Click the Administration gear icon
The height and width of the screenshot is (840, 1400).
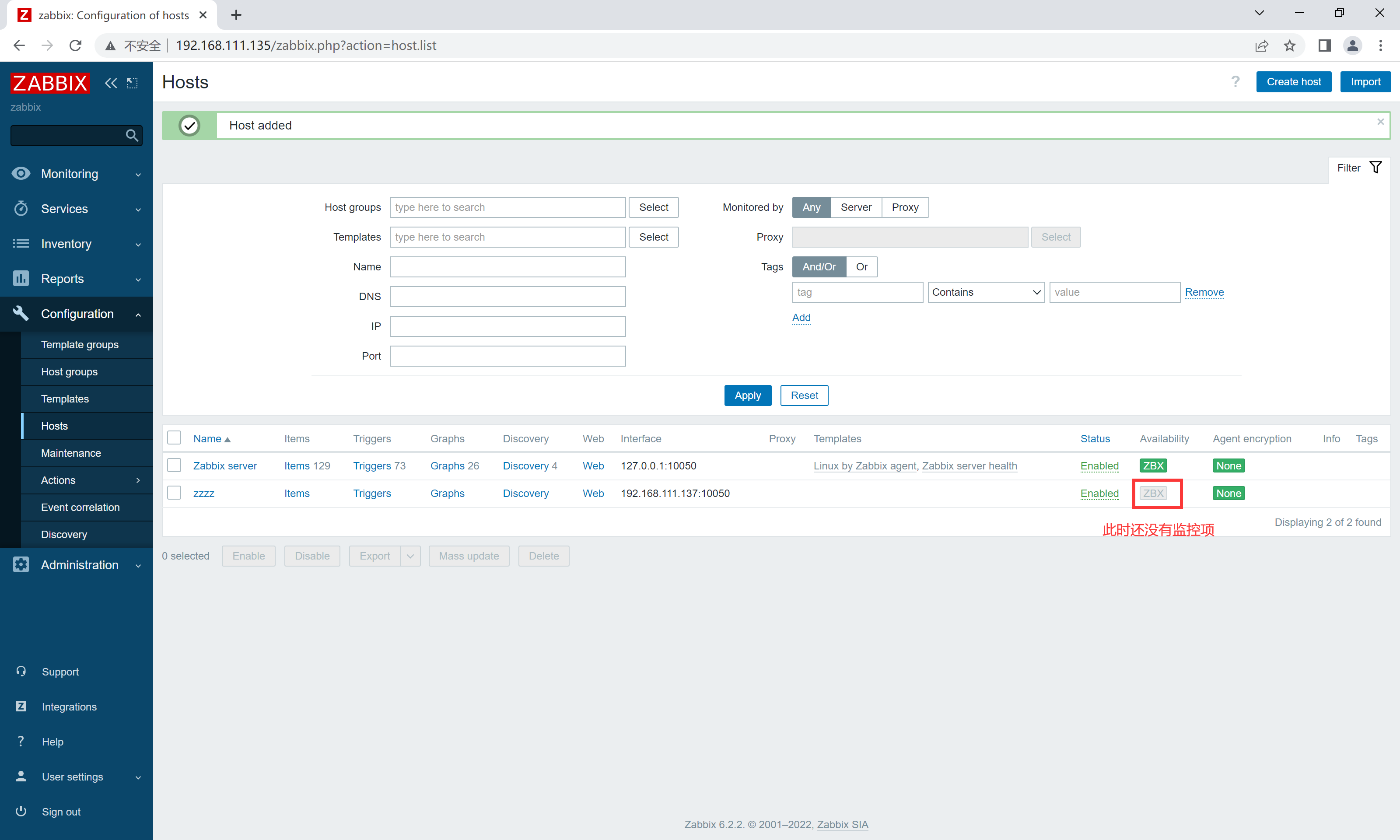(21, 564)
